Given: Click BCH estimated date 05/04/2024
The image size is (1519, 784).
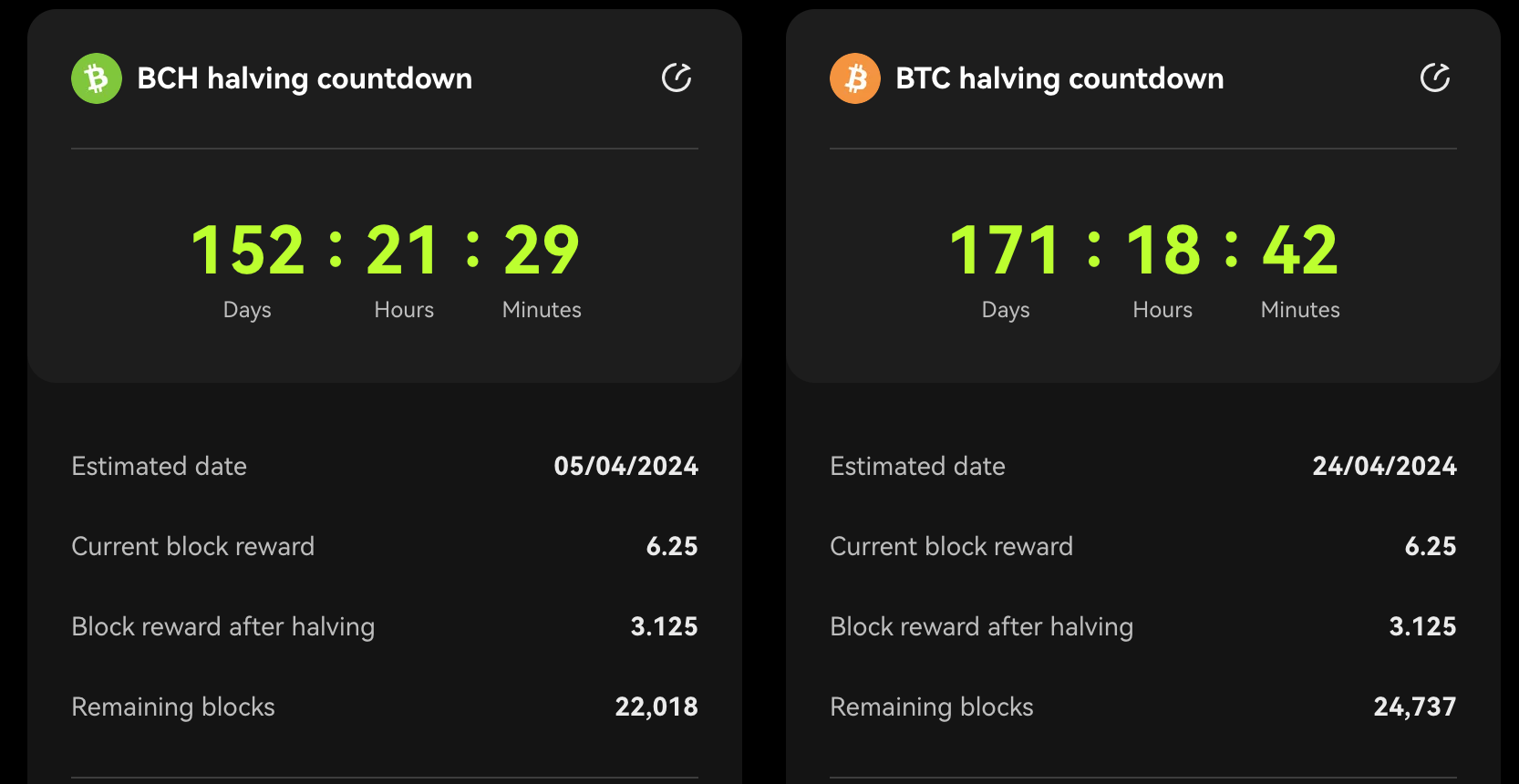Looking at the screenshot, I should [x=626, y=467].
